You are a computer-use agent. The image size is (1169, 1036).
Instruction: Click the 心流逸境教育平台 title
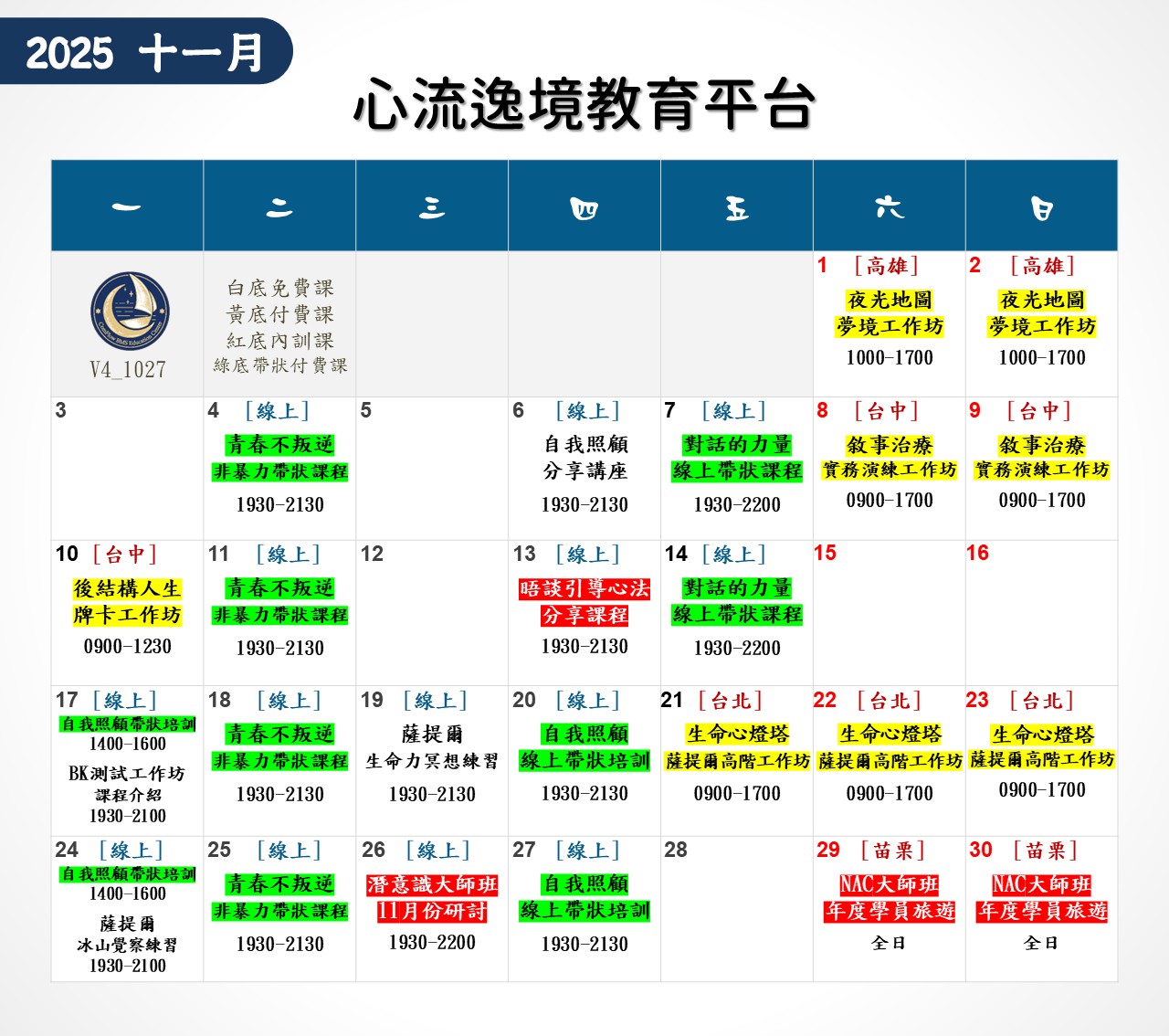pyautogui.click(x=583, y=104)
